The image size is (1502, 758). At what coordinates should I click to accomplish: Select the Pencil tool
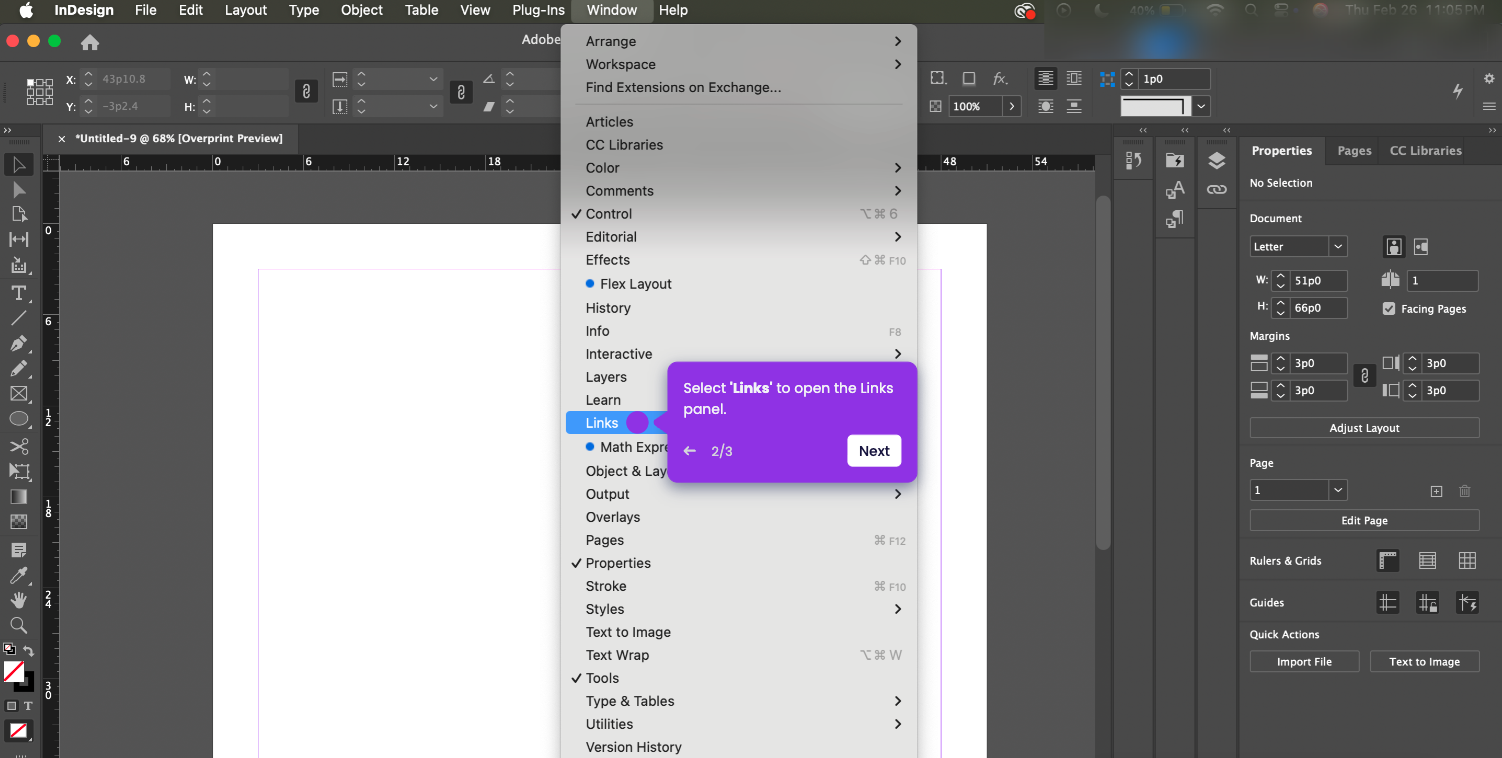point(19,369)
